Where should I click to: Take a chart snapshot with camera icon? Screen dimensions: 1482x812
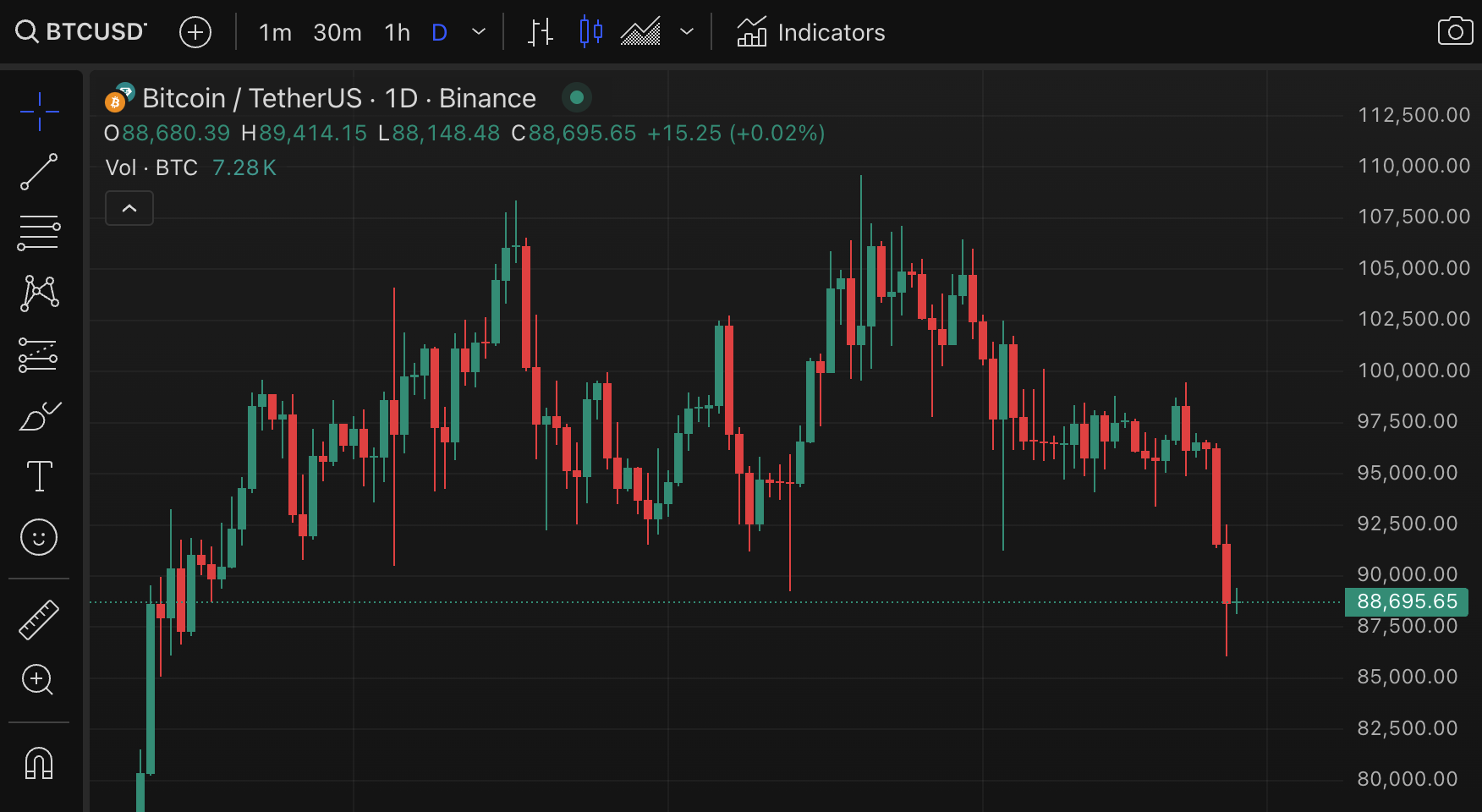(1455, 32)
